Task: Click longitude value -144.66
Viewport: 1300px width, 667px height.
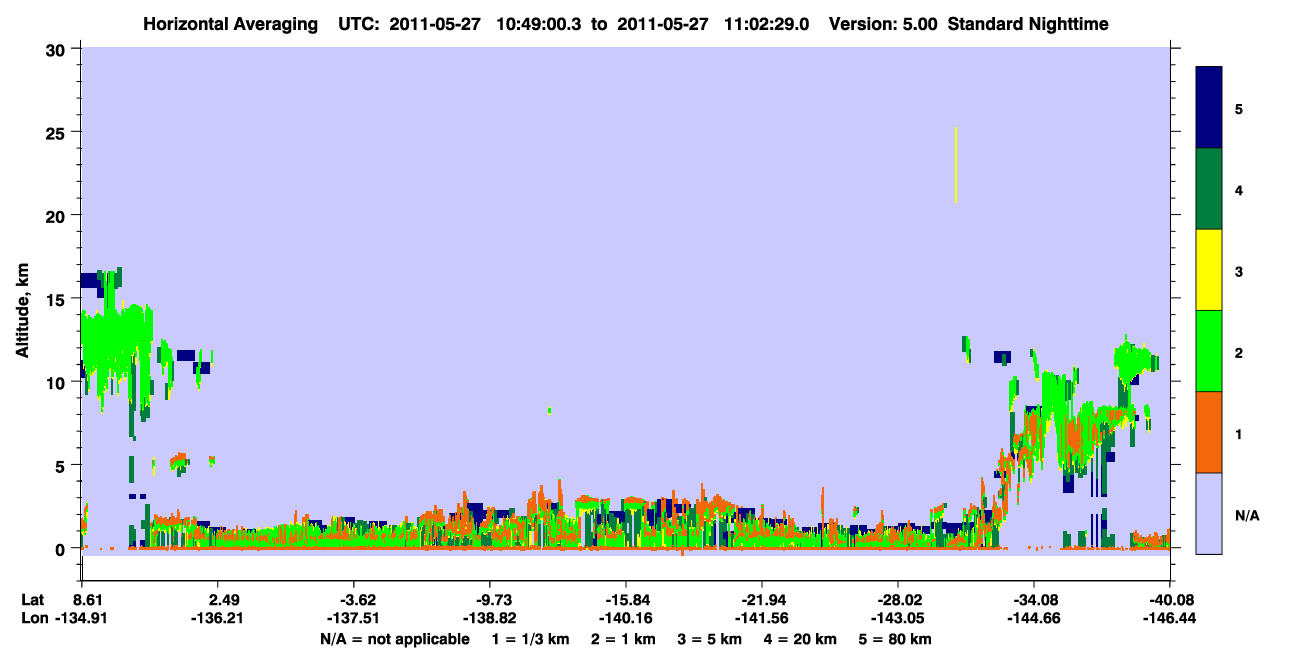Action: click(1035, 618)
